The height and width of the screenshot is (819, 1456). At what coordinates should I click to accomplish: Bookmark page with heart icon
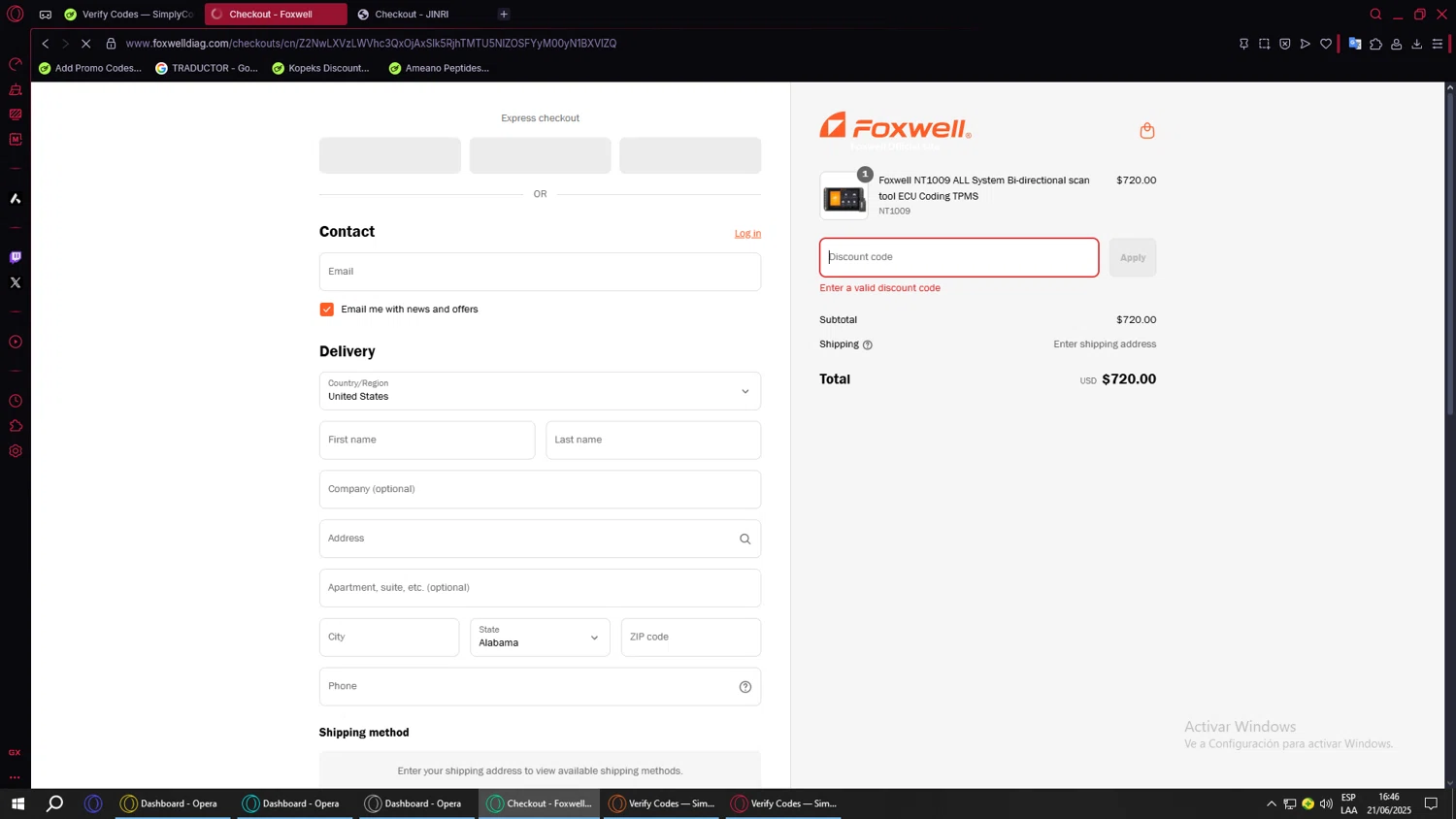[x=1326, y=44]
